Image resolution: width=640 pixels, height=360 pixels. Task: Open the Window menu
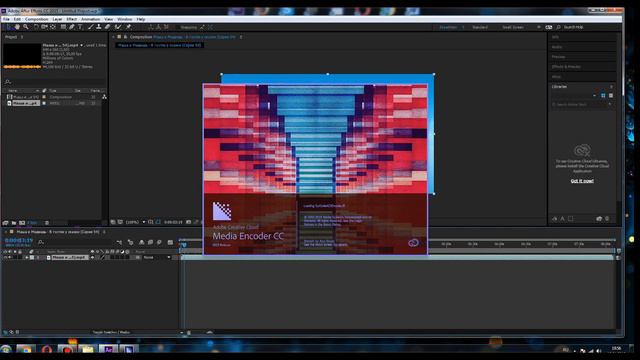point(124,19)
